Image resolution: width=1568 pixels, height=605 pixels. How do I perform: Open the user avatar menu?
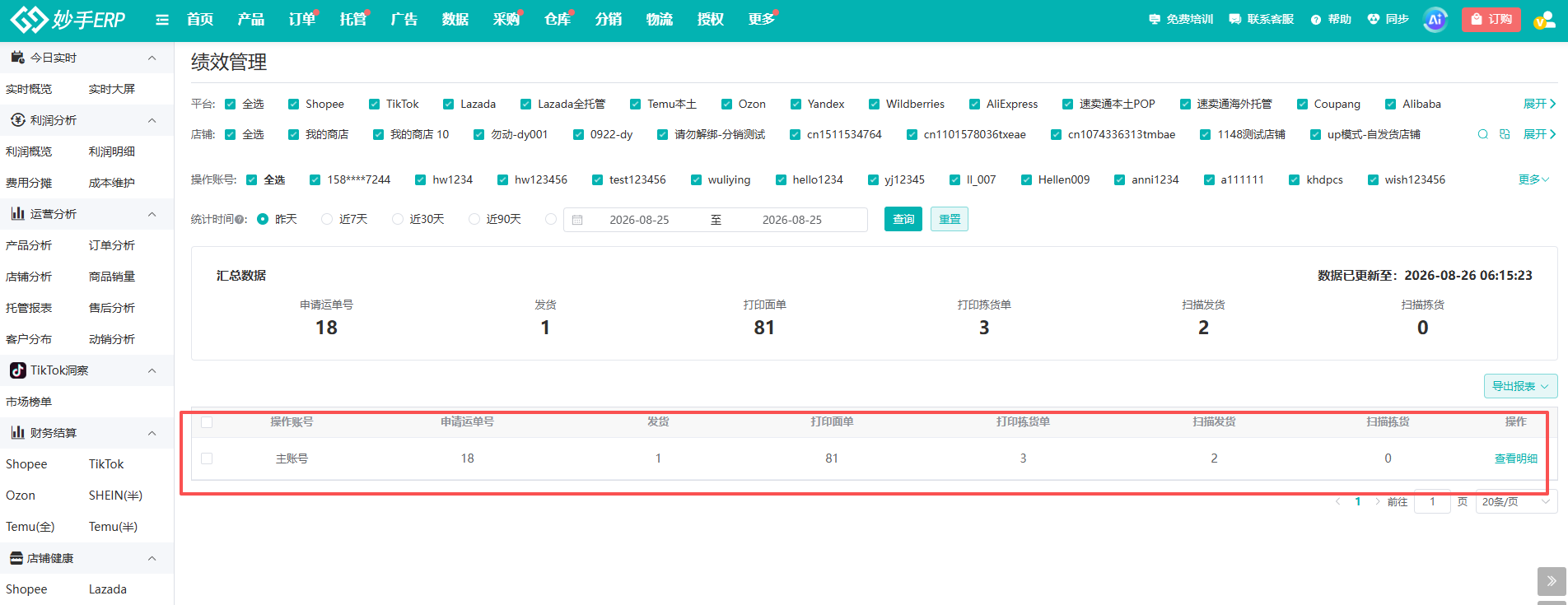click(1543, 20)
